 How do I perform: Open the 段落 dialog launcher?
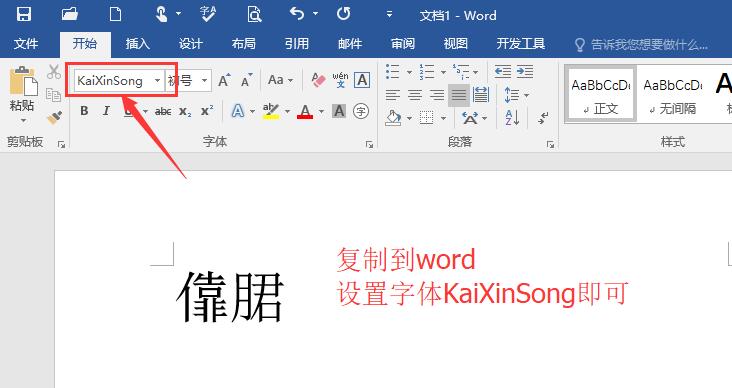point(550,145)
